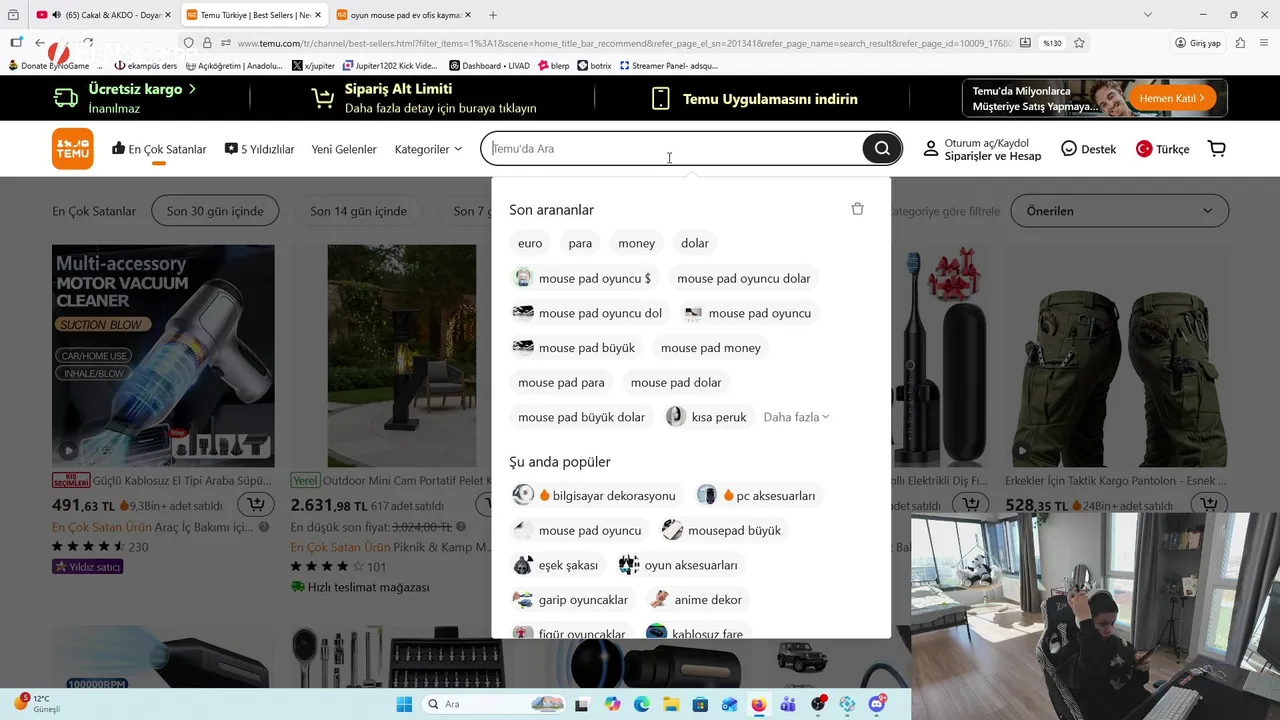The height and width of the screenshot is (720, 1280).
Task: Bookmark this page with star icon
Action: [x=1080, y=43]
